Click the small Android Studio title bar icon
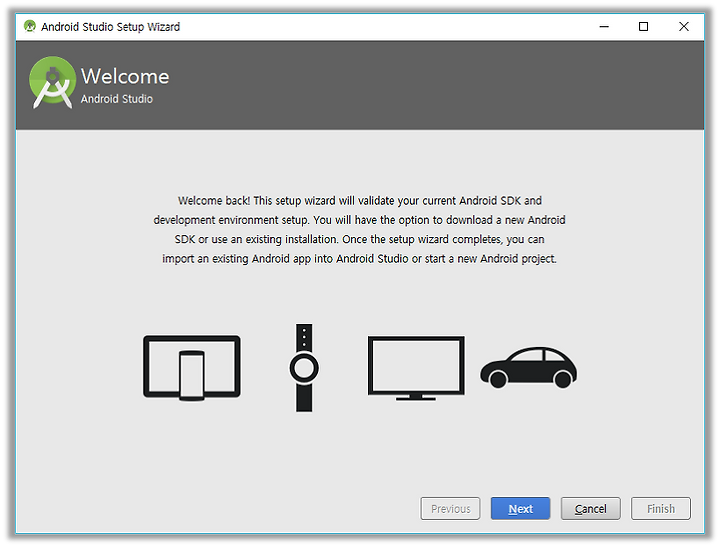This screenshot has height=547, width=720. pos(30,26)
